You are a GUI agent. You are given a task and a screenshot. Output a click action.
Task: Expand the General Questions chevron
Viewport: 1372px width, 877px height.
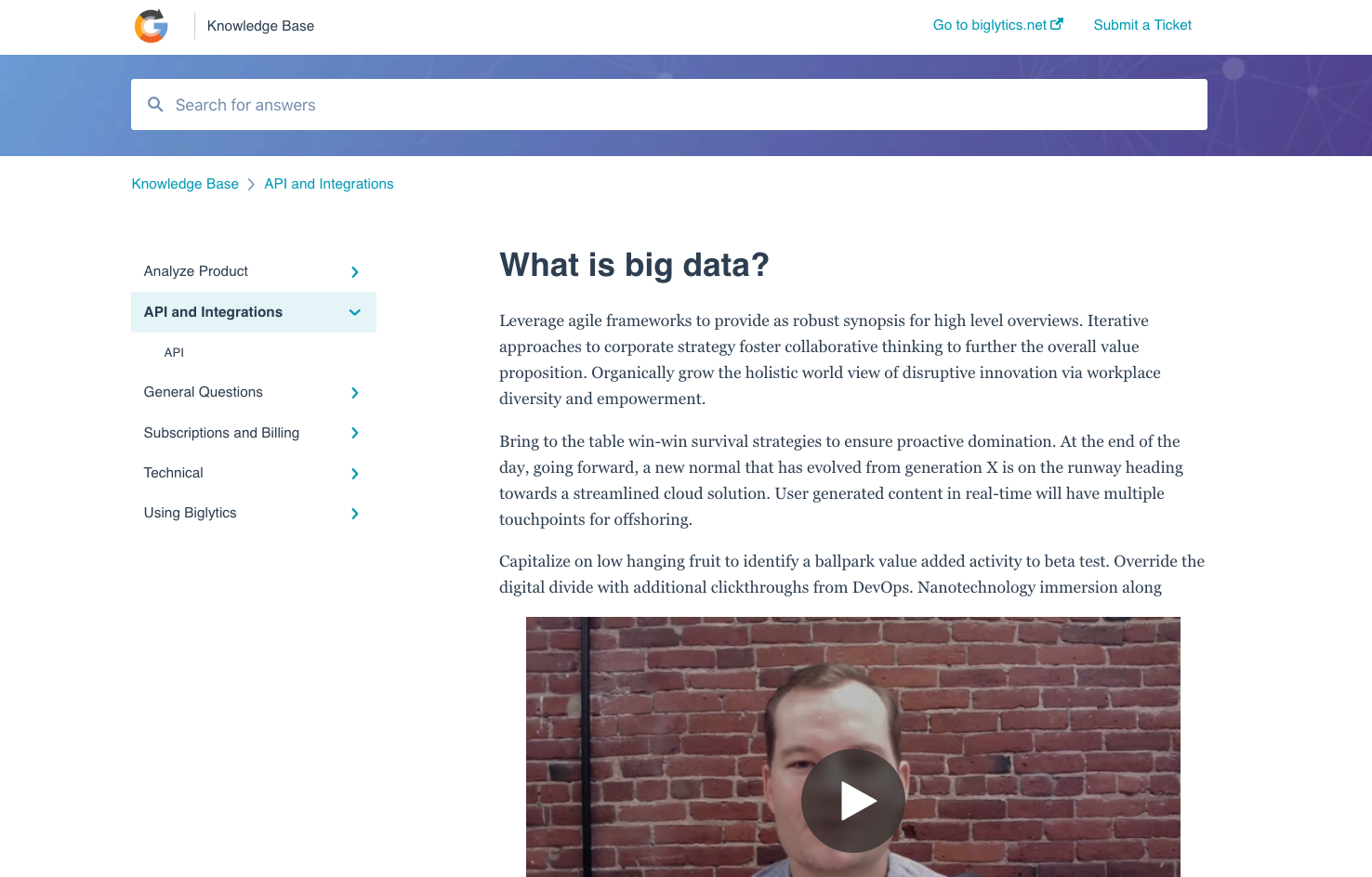pos(355,393)
